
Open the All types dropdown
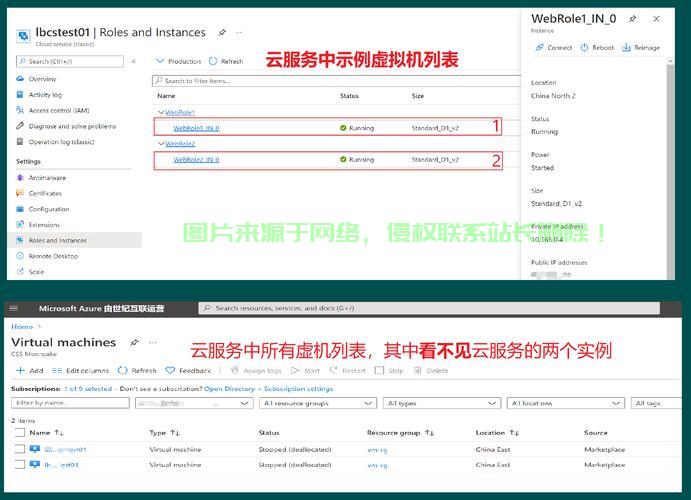click(442, 403)
